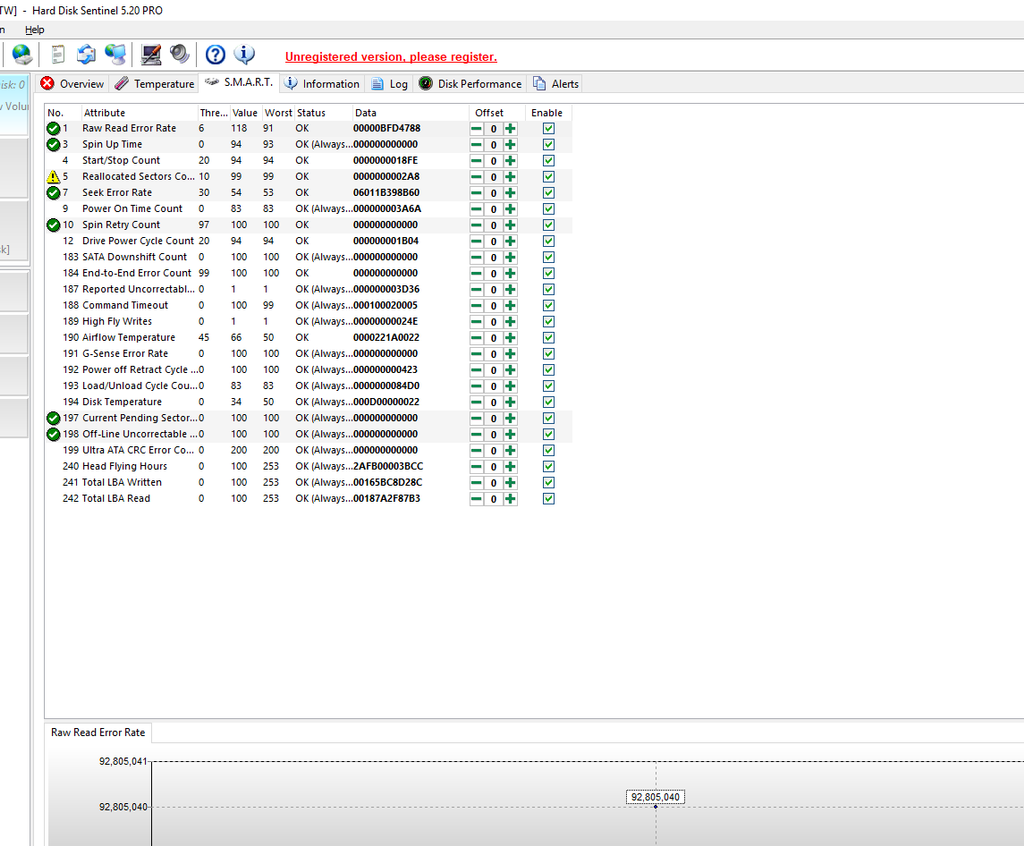Screen dimensions: 1024x846
Task: Decrease offset for Head Flying Hours
Action: point(477,466)
